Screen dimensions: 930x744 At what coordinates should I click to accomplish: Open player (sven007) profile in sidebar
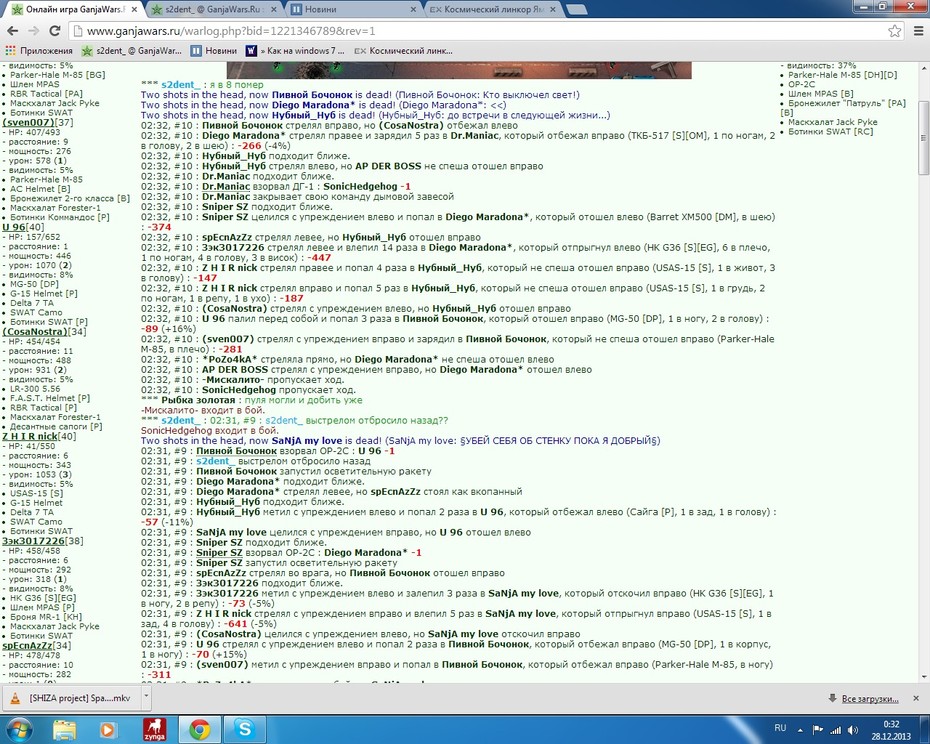pyautogui.click(x=28, y=123)
